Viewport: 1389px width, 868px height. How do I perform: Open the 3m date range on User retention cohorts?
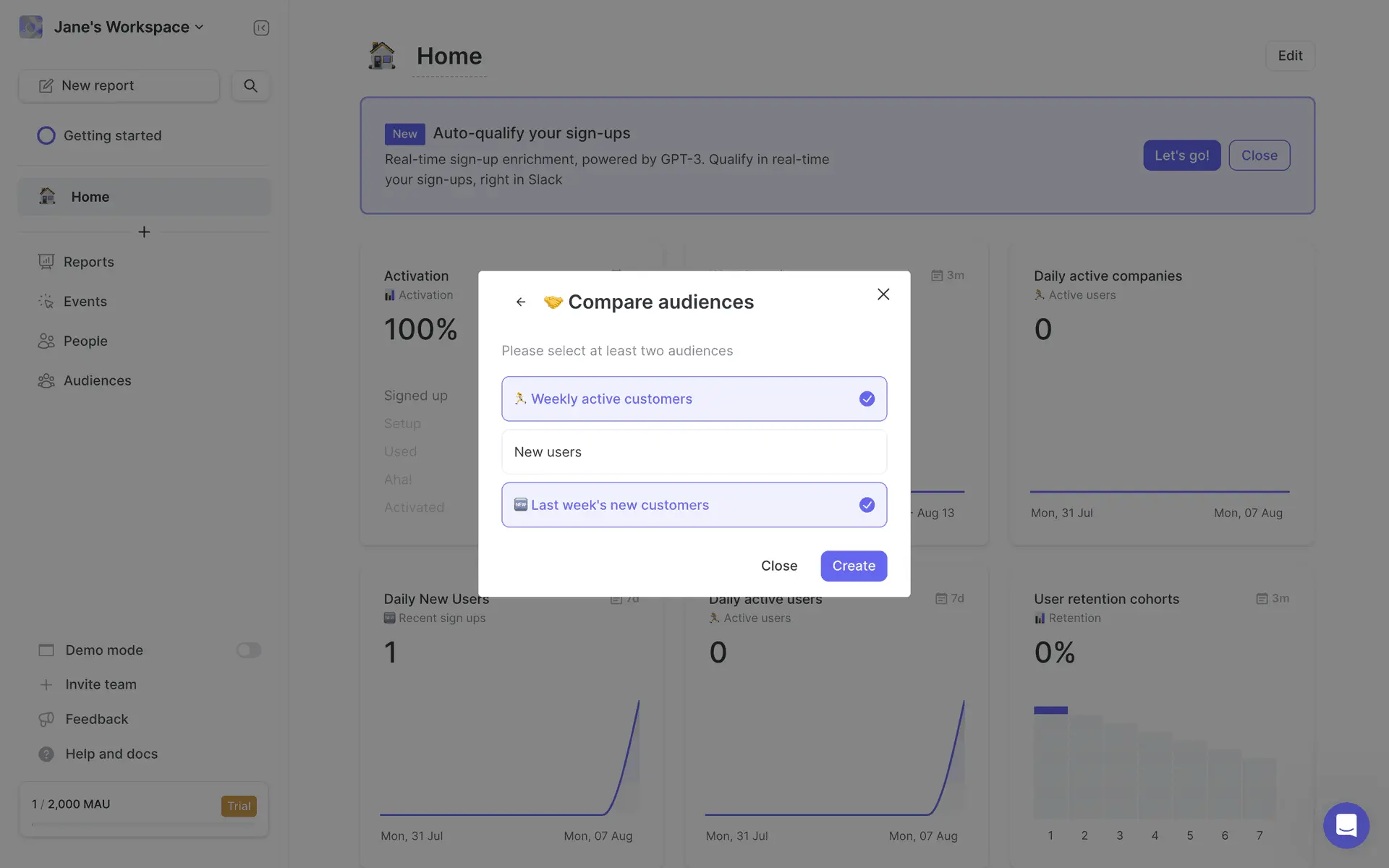[x=1273, y=599]
